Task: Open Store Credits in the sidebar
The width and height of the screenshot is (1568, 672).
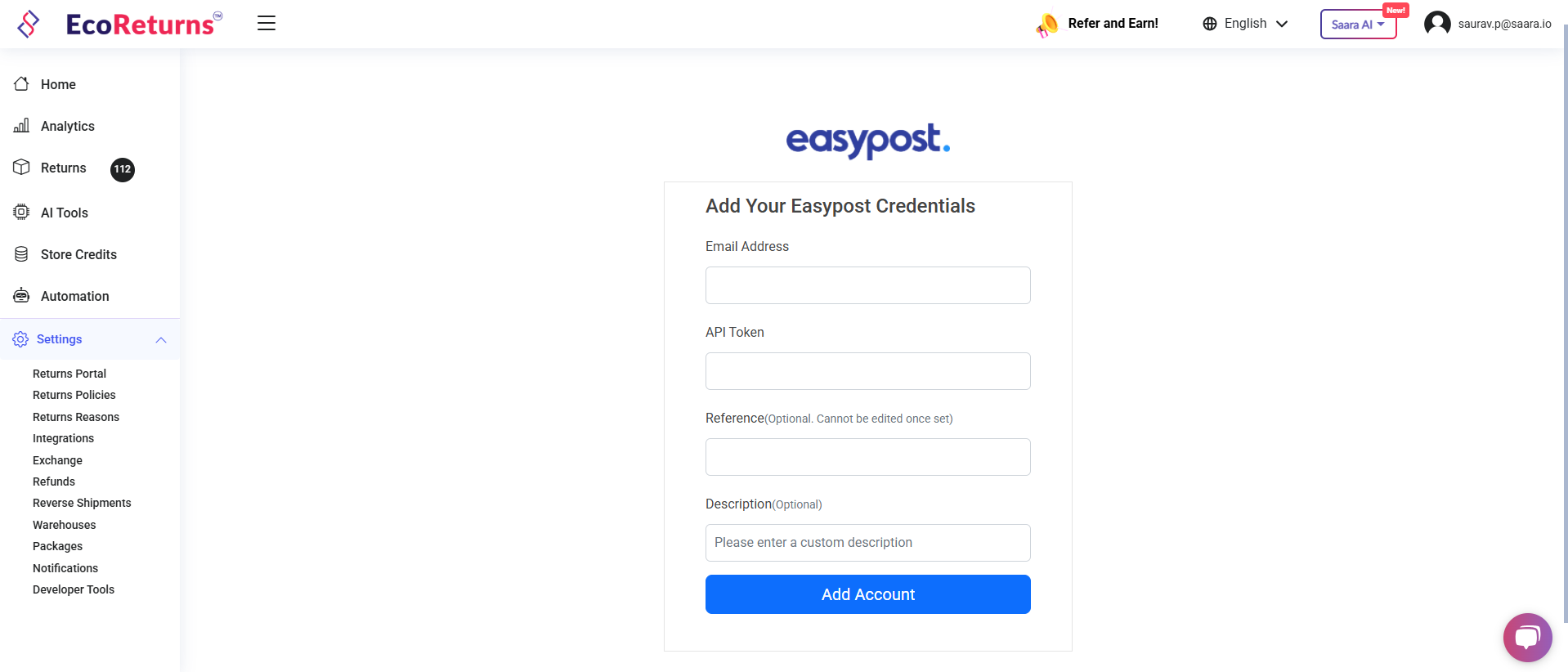Action: pos(78,254)
